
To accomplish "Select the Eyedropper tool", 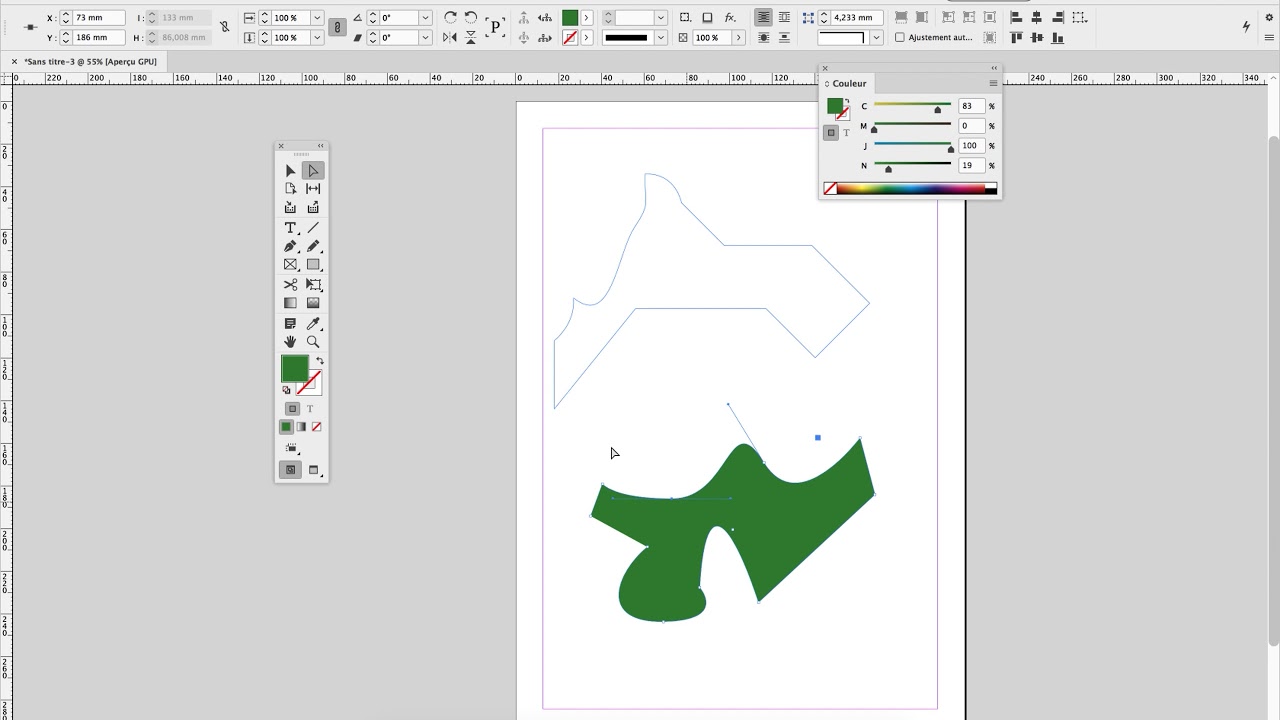I will (313, 324).
